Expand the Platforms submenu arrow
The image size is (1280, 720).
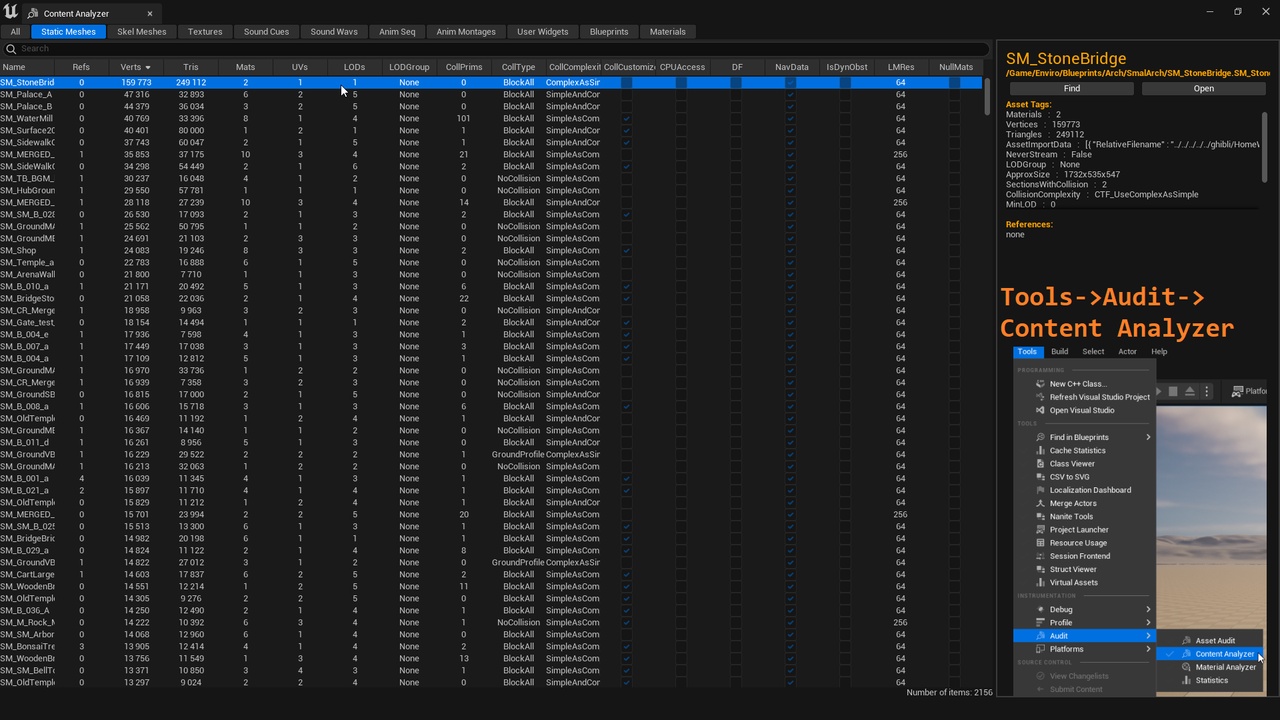coord(1148,649)
